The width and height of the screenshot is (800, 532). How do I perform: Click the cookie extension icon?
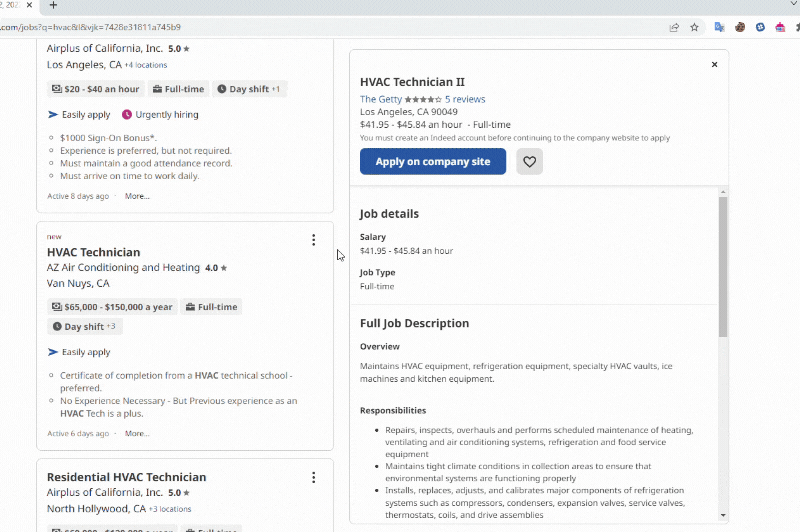point(741,27)
